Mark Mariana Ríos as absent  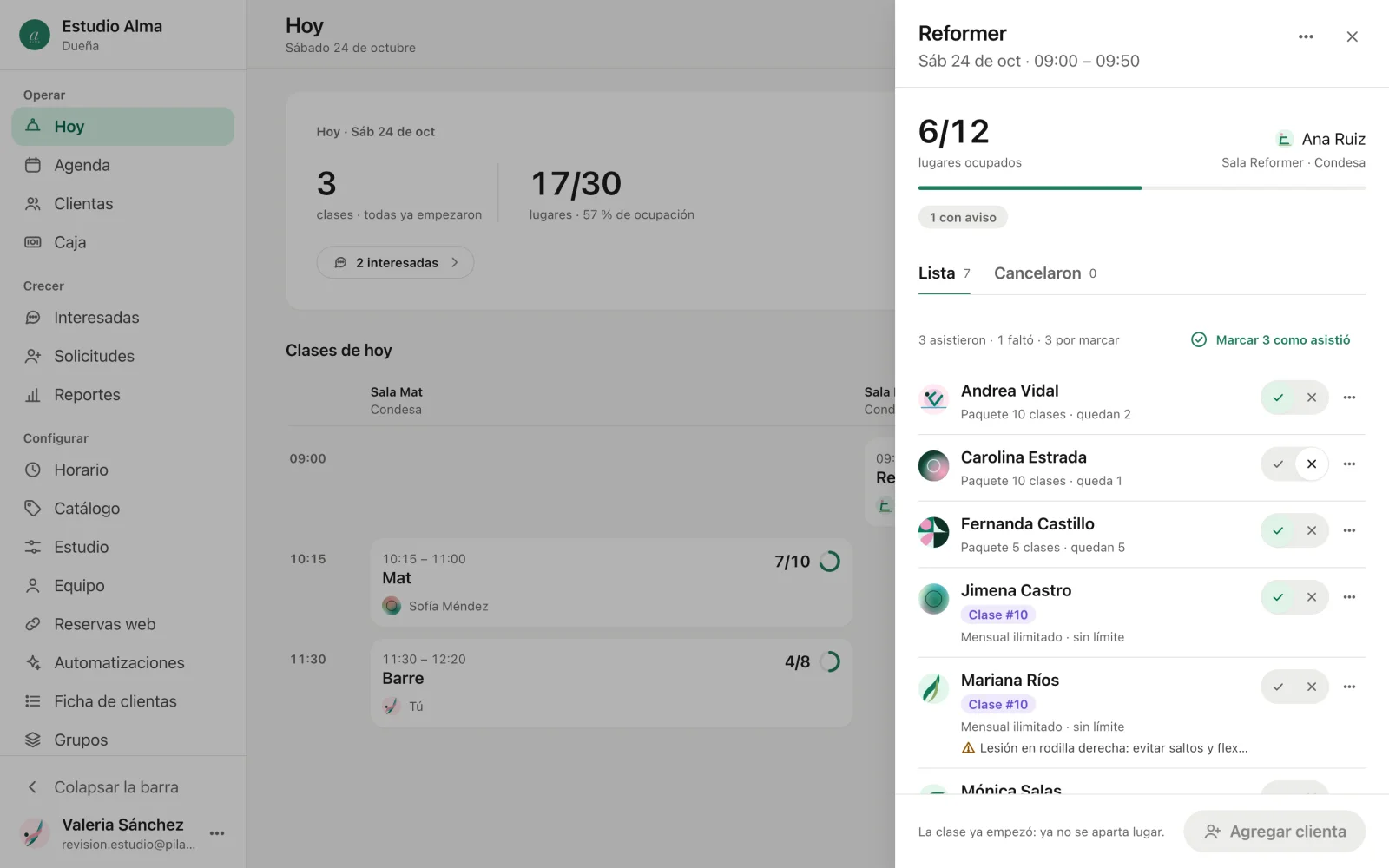pyautogui.click(x=1312, y=687)
